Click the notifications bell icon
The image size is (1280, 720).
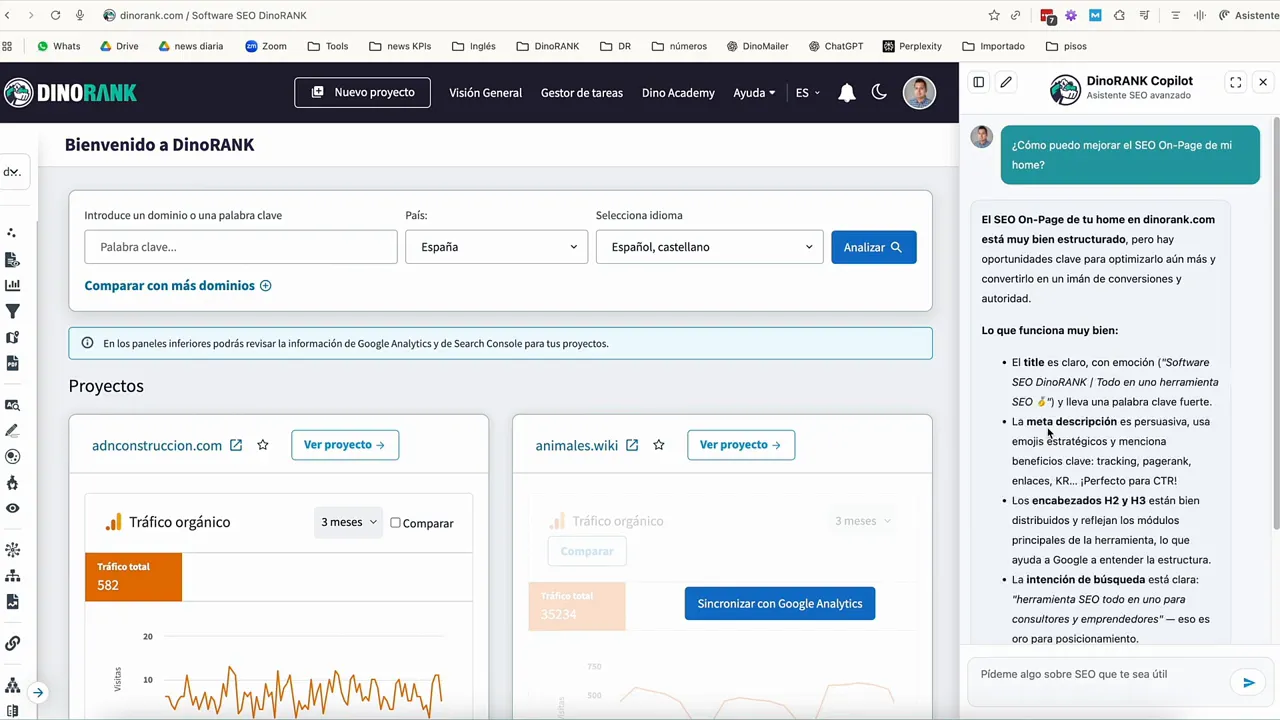point(846,93)
